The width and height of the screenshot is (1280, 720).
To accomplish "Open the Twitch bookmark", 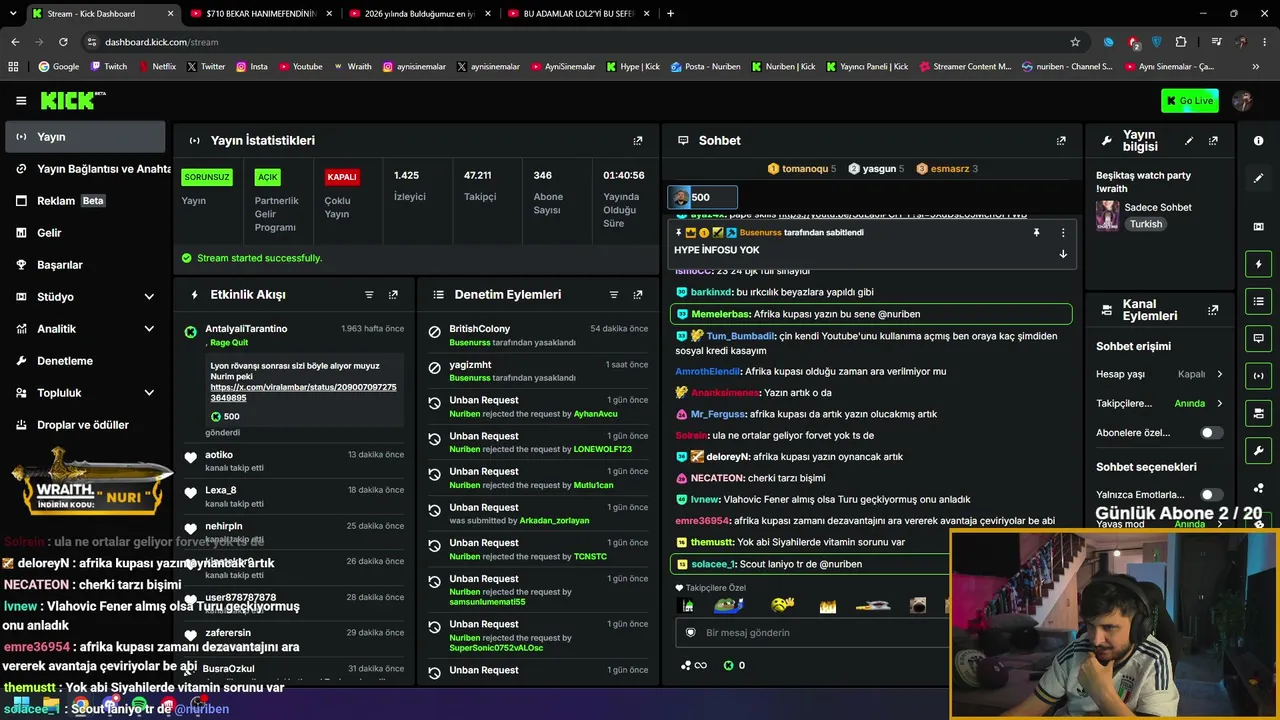I will point(109,67).
